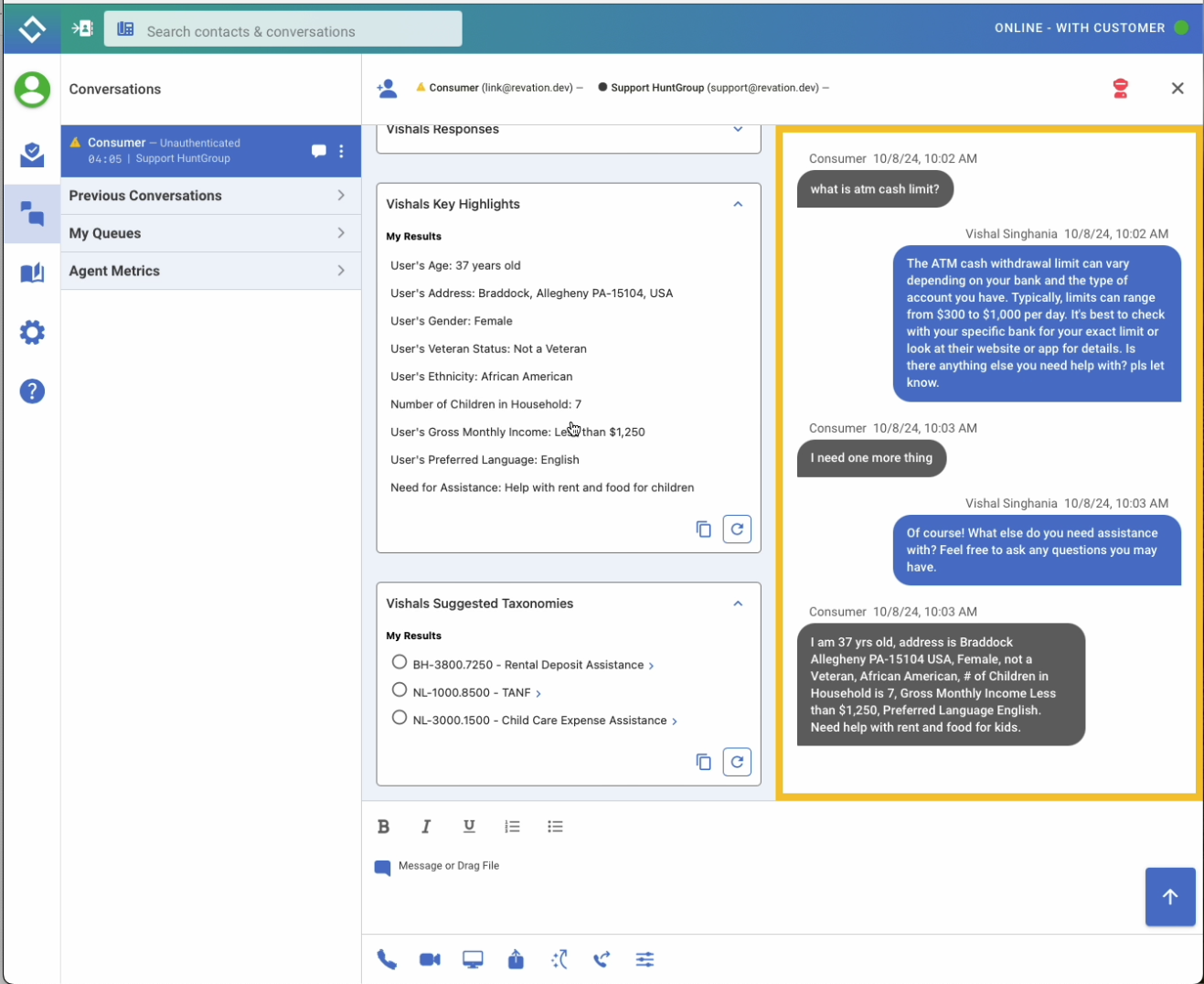Expand the Vishals Responses panel
This screenshot has height=984, width=1204.
click(x=738, y=130)
